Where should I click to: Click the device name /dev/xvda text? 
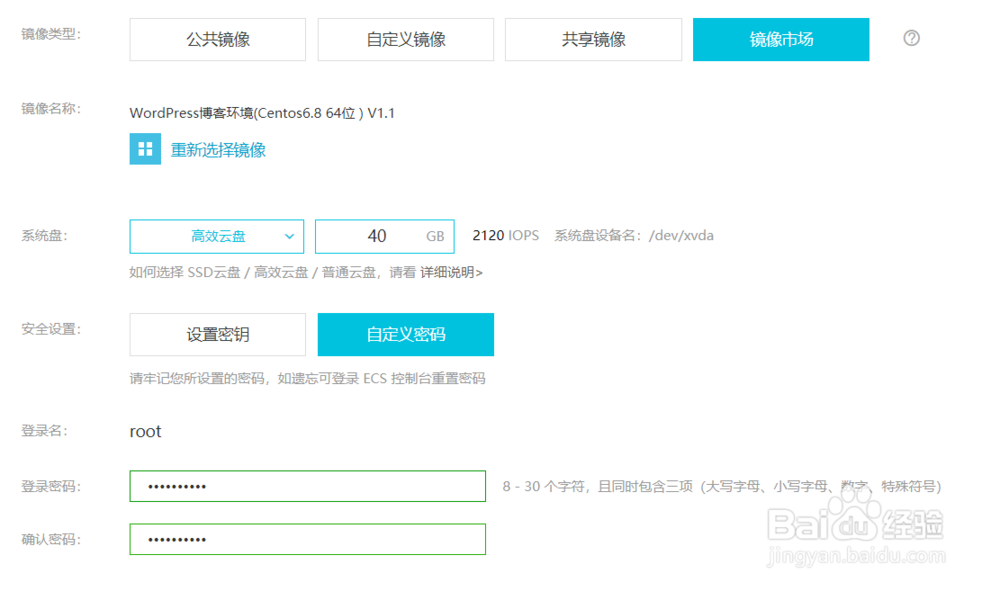click(x=681, y=236)
